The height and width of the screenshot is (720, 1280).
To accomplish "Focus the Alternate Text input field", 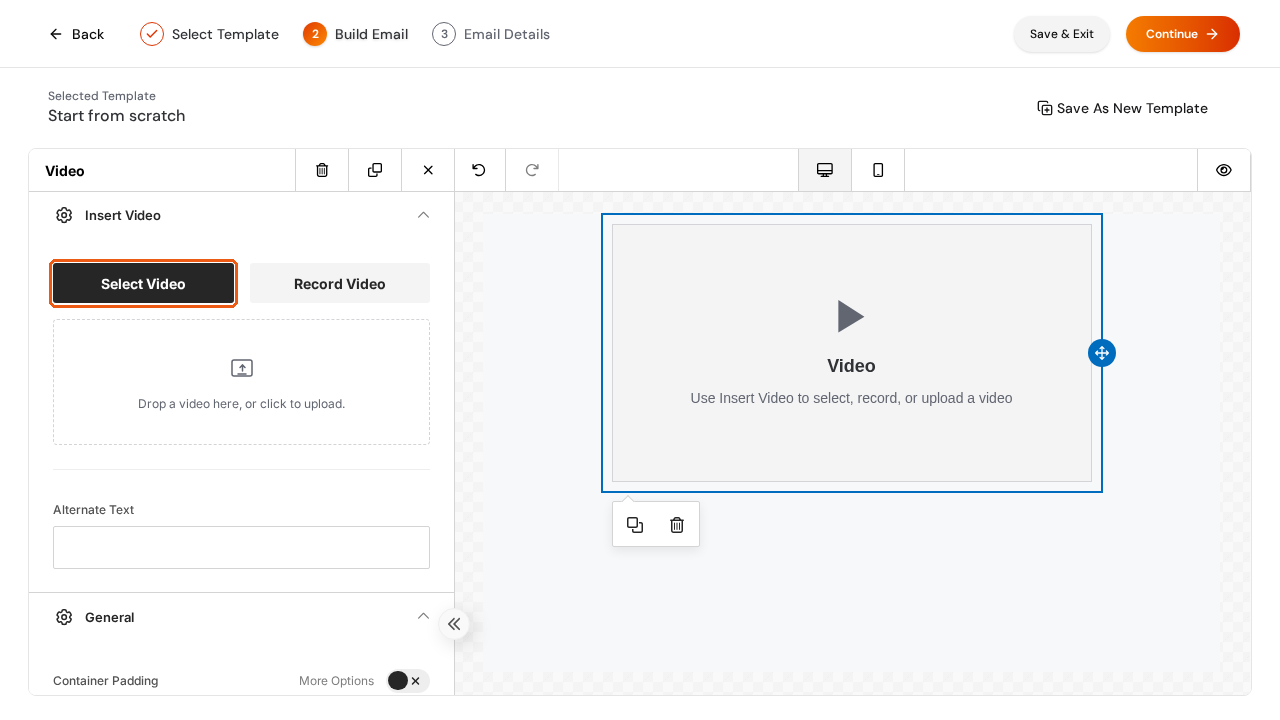I will click(x=242, y=548).
